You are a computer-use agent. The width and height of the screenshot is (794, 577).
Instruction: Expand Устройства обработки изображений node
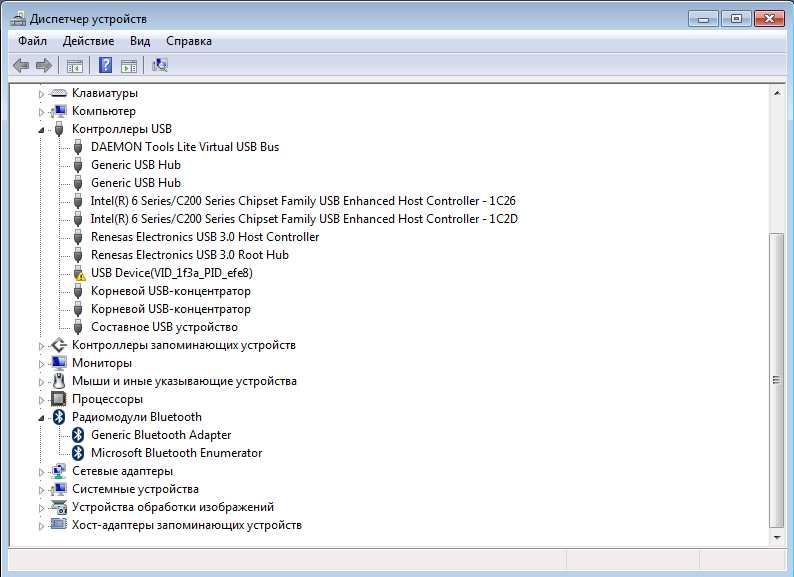click(x=42, y=508)
